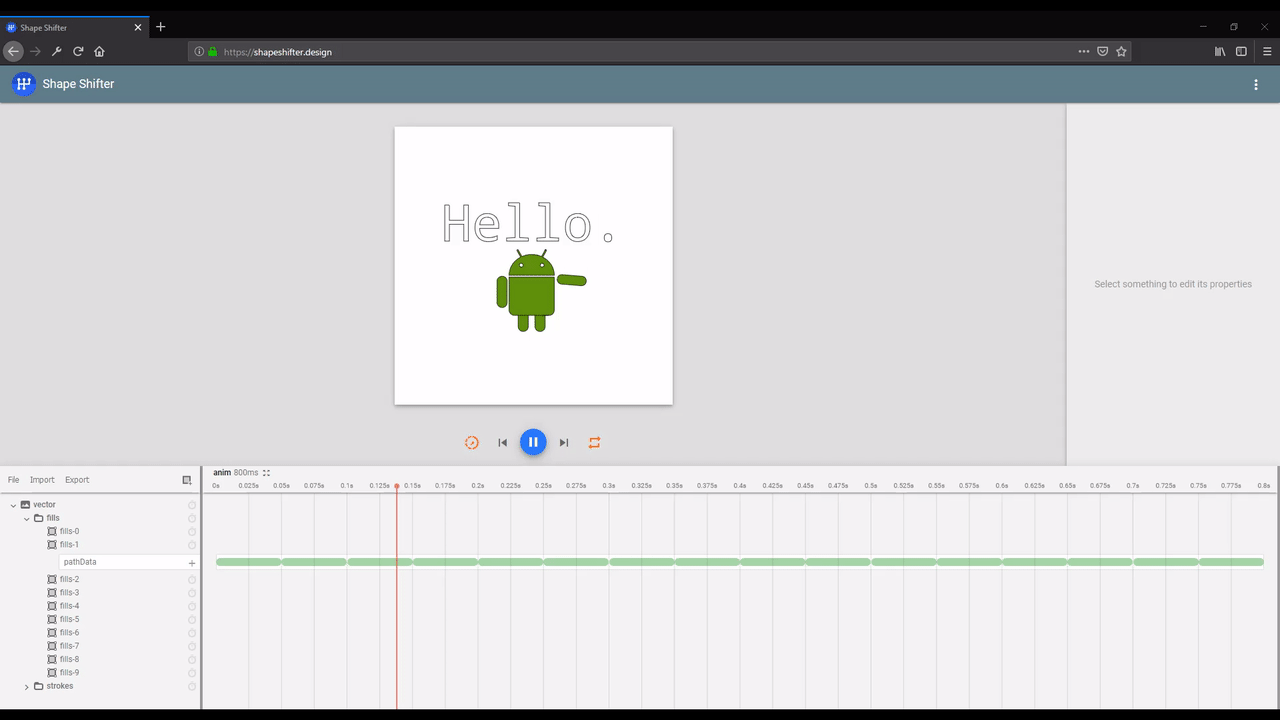Screen dimensions: 1280x720
Task: Select the fills-4 path layer
Action: click(69, 606)
